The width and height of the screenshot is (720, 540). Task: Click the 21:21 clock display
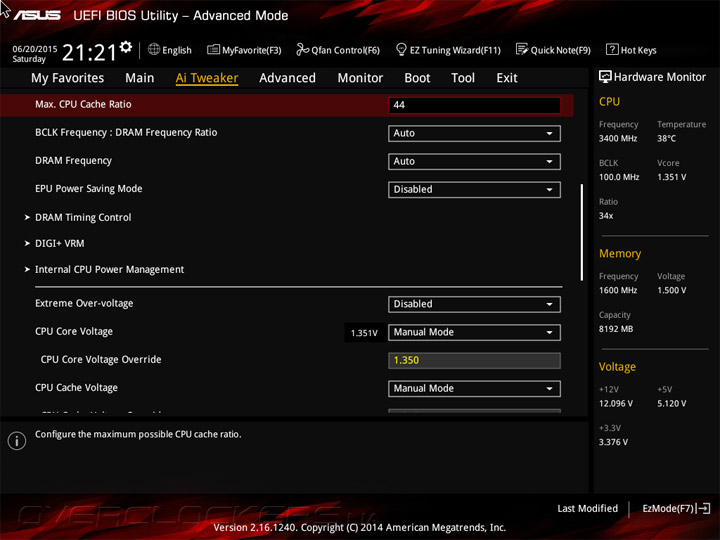click(x=90, y=52)
